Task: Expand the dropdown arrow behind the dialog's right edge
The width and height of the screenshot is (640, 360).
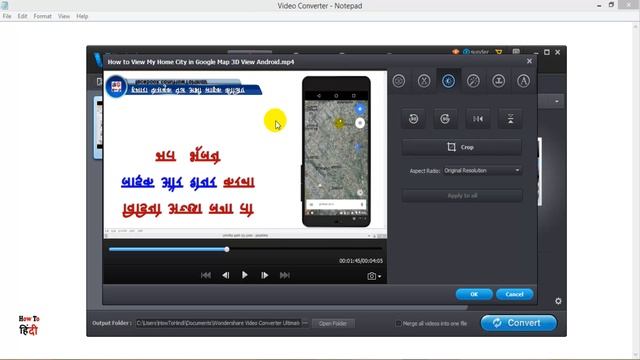Action: pyautogui.click(x=557, y=101)
